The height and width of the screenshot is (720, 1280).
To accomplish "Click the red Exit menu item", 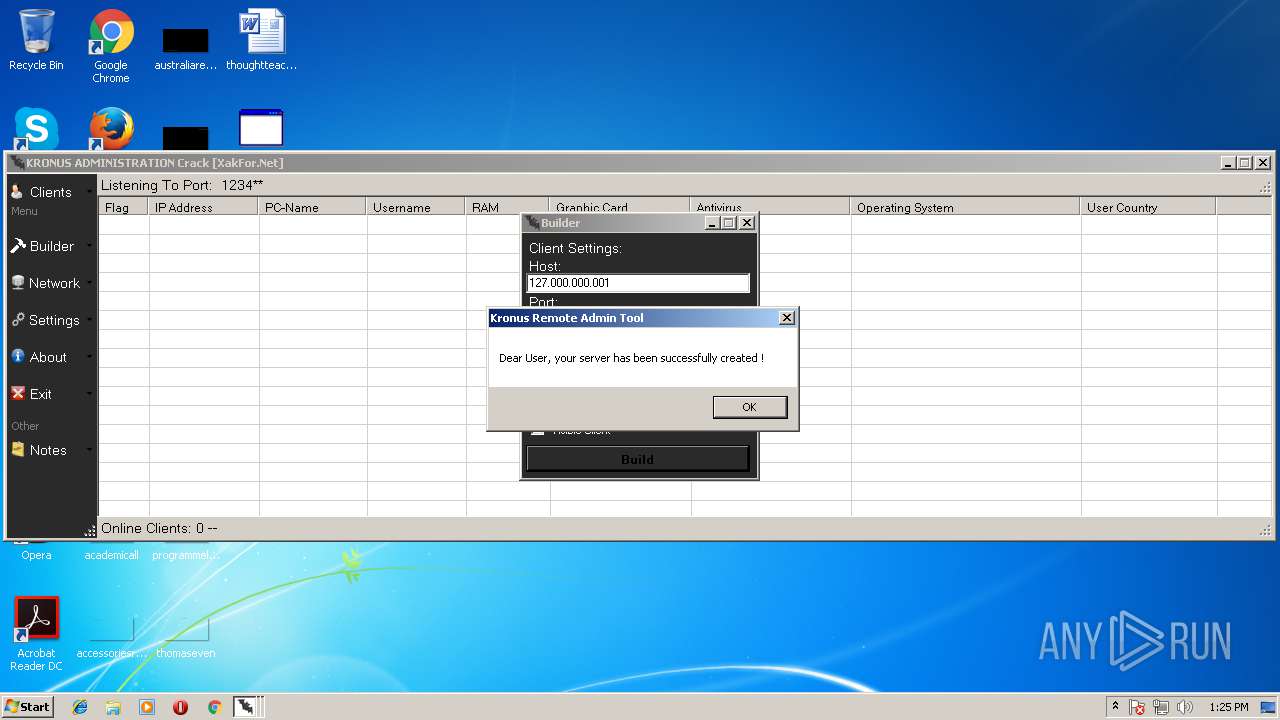I will point(51,394).
